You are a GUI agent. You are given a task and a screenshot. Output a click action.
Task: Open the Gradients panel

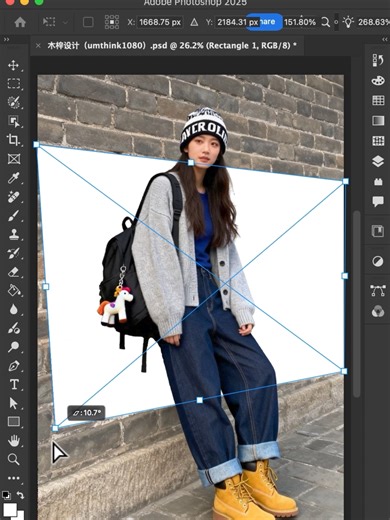pos(378,120)
